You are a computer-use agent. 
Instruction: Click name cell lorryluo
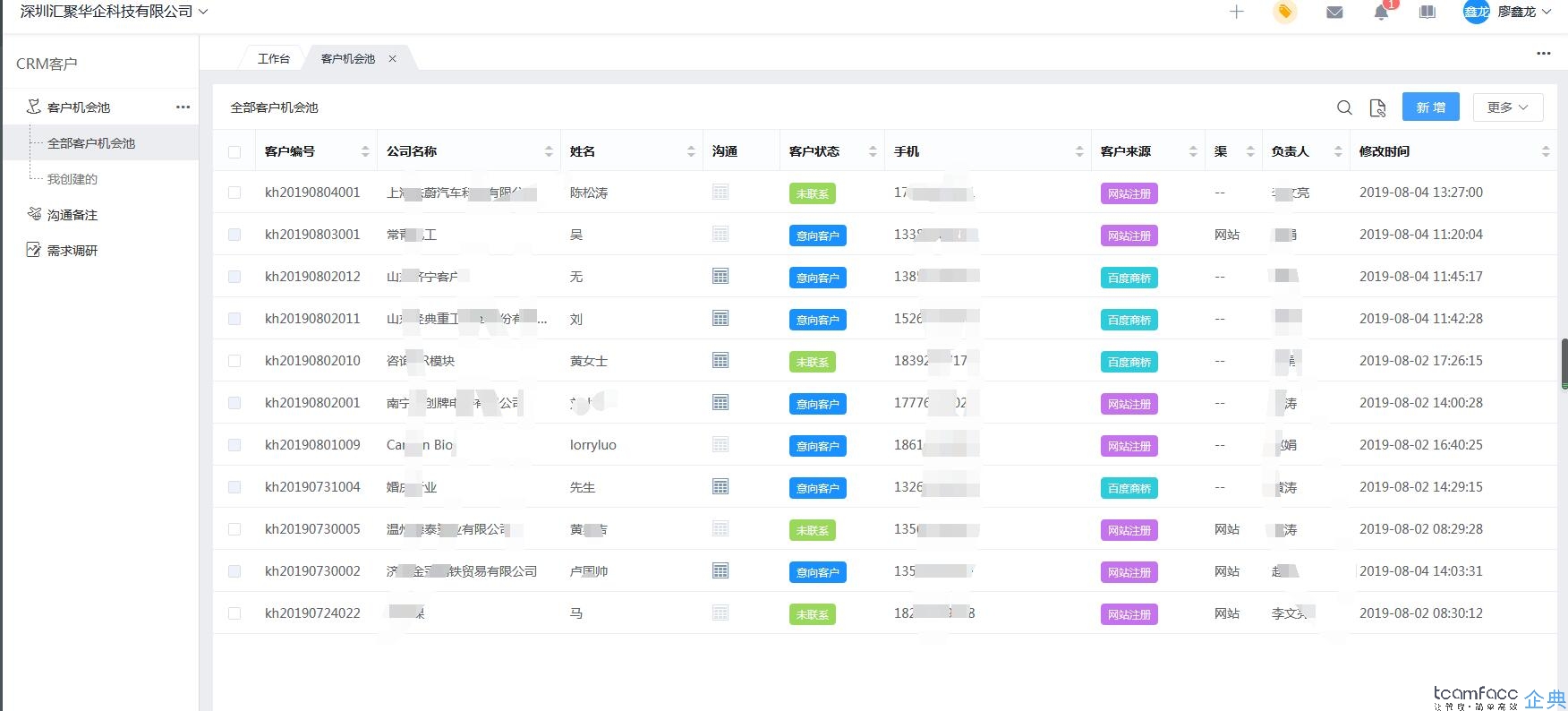click(x=593, y=445)
